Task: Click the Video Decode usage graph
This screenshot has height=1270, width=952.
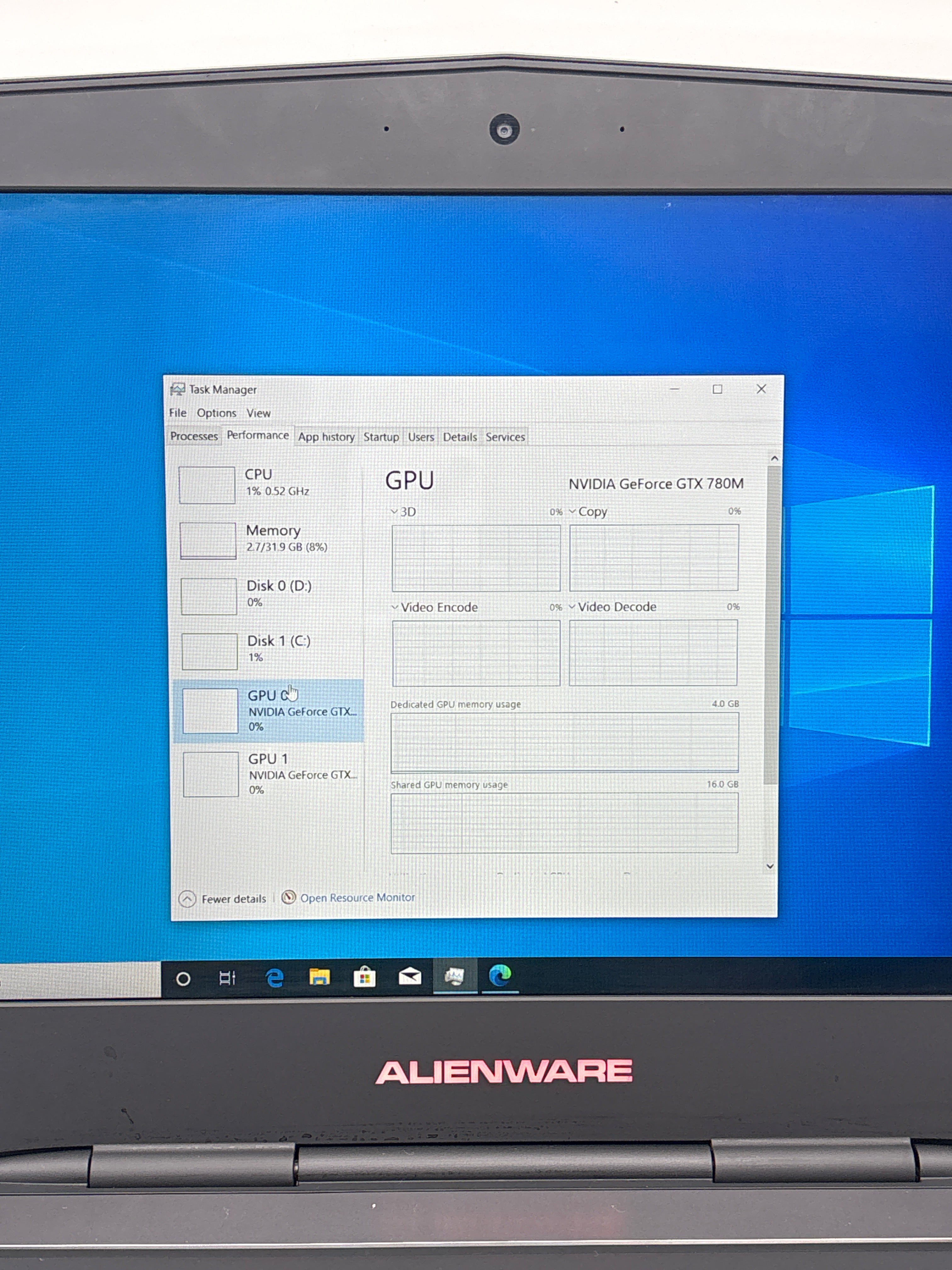Action: point(653,652)
